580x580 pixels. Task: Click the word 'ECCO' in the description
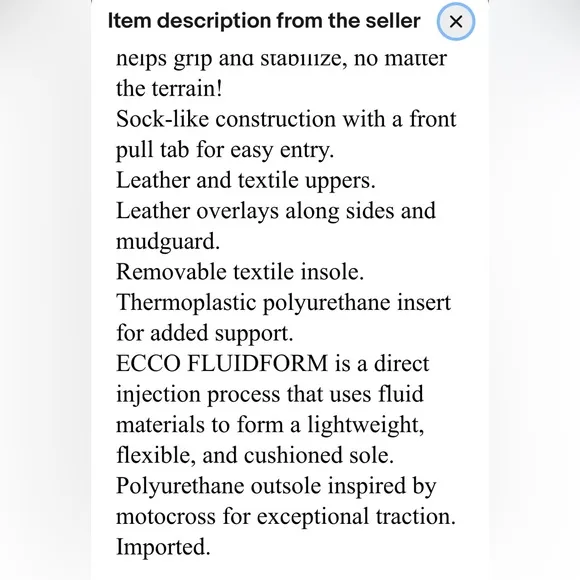(x=149, y=364)
